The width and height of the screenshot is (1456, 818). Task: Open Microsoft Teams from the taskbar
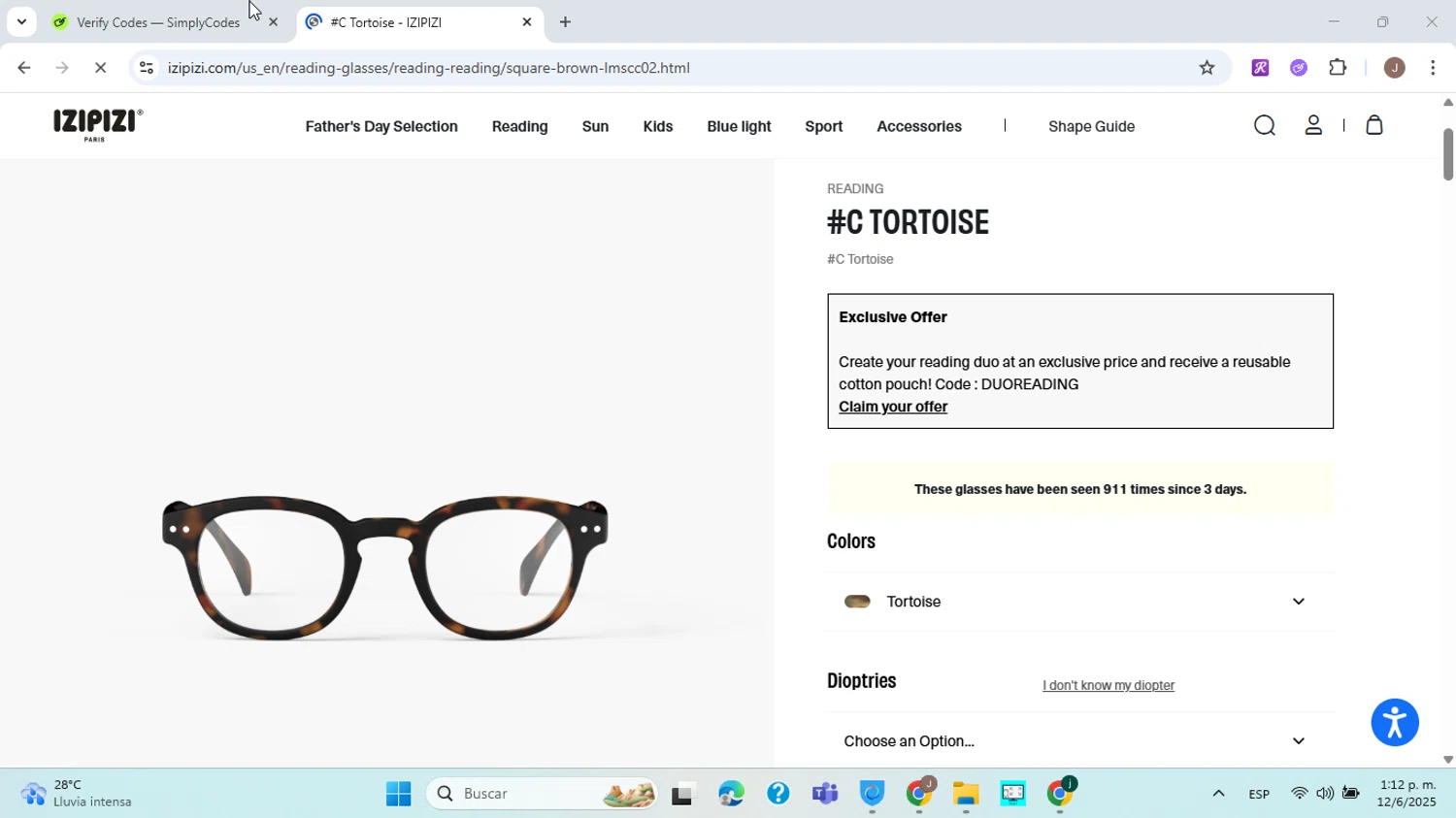825,794
